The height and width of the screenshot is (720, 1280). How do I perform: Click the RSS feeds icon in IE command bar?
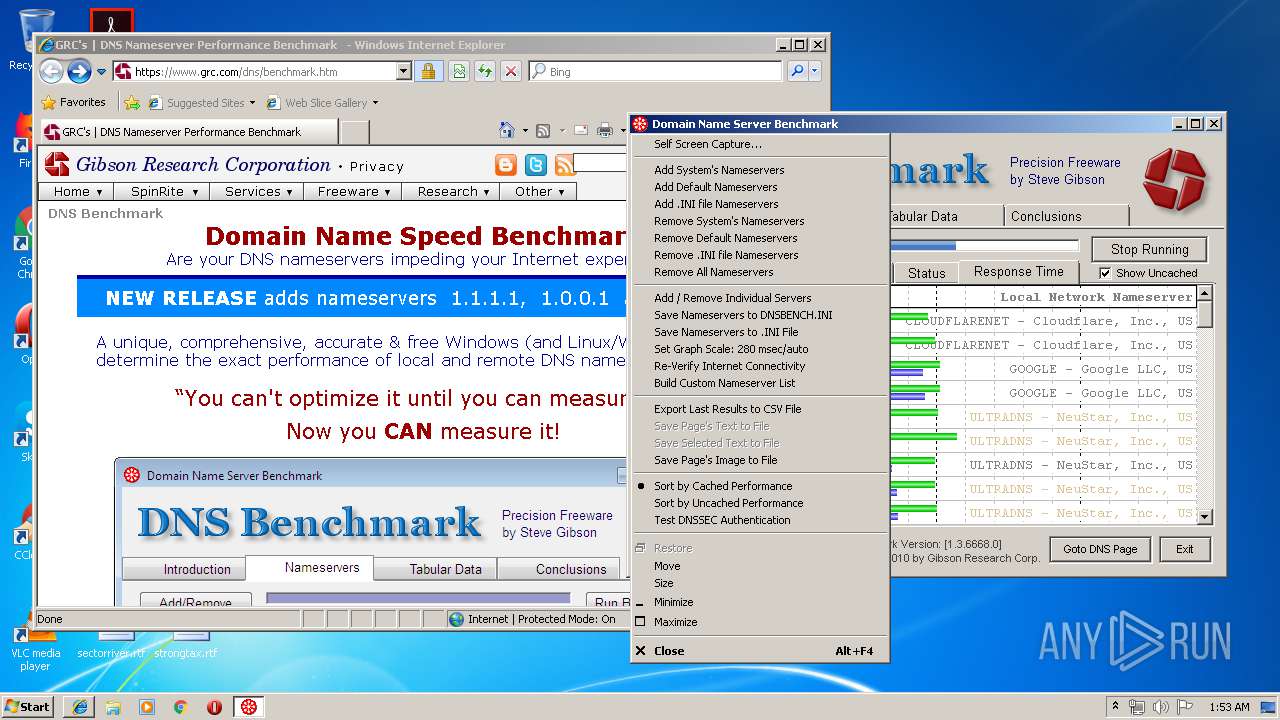pyautogui.click(x=543, y=131)
